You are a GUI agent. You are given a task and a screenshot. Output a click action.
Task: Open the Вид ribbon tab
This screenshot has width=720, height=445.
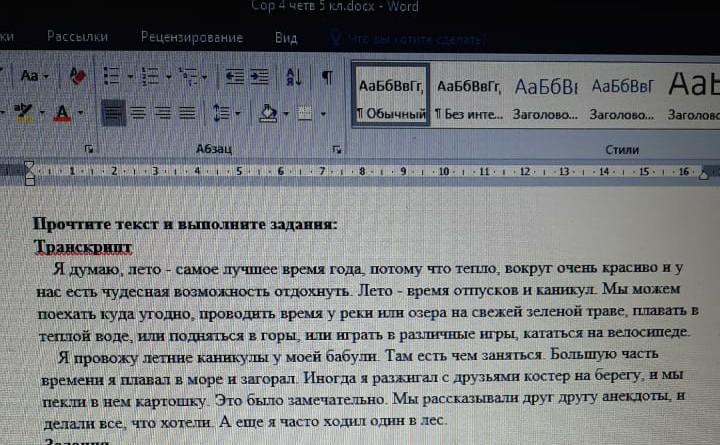click(x=286, y=38)
